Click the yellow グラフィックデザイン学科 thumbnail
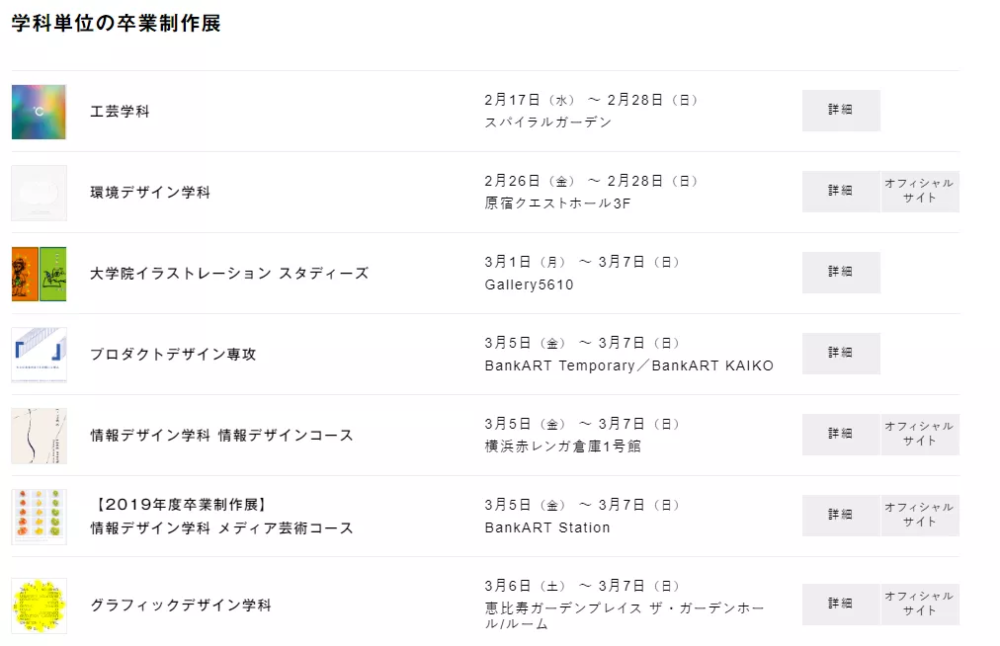Screen dimensions: 1000x646 point(39,605)
